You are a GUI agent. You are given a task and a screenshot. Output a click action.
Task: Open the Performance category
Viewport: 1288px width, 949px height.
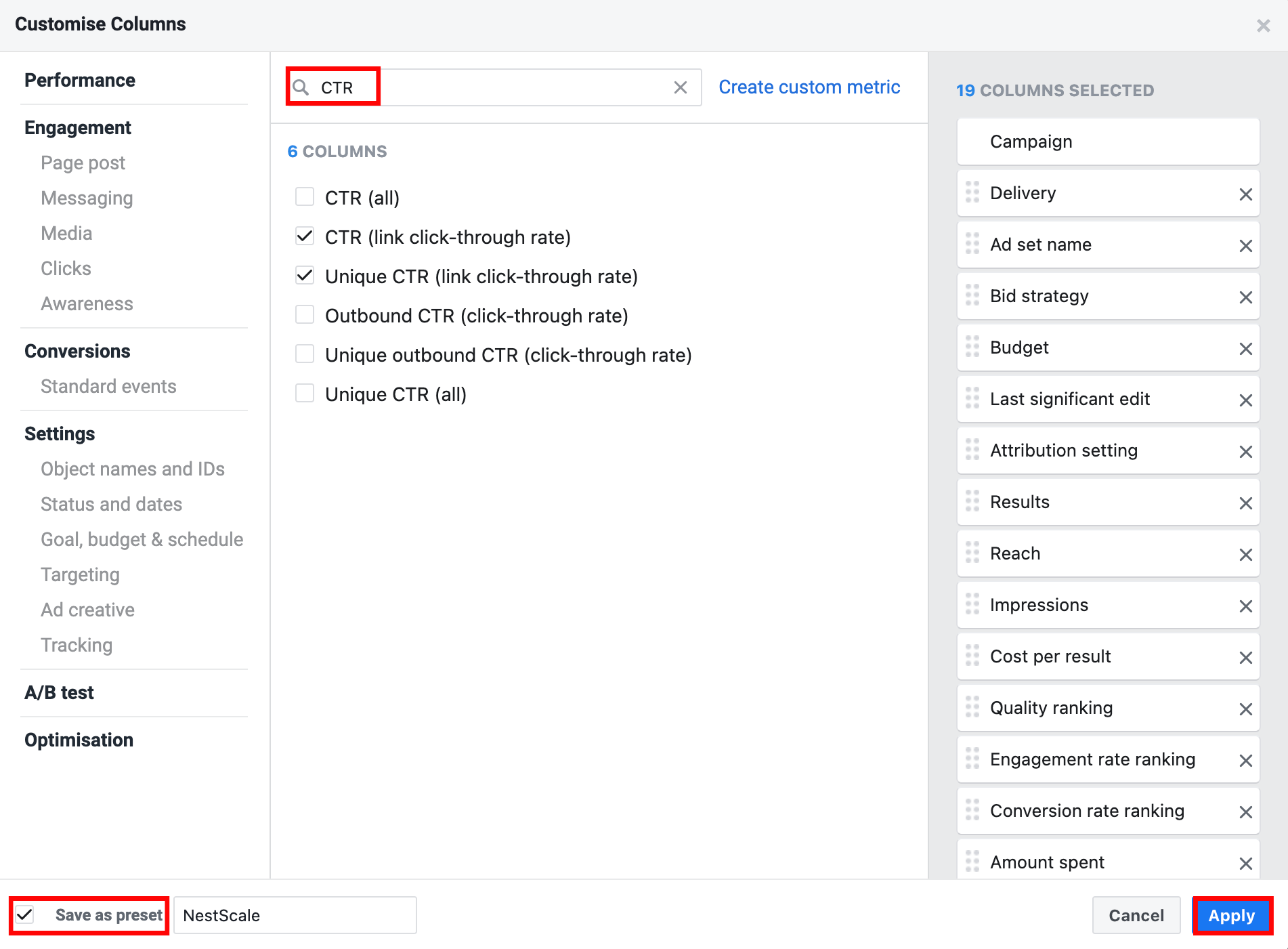pyautogui.click(x=80, y=80)
